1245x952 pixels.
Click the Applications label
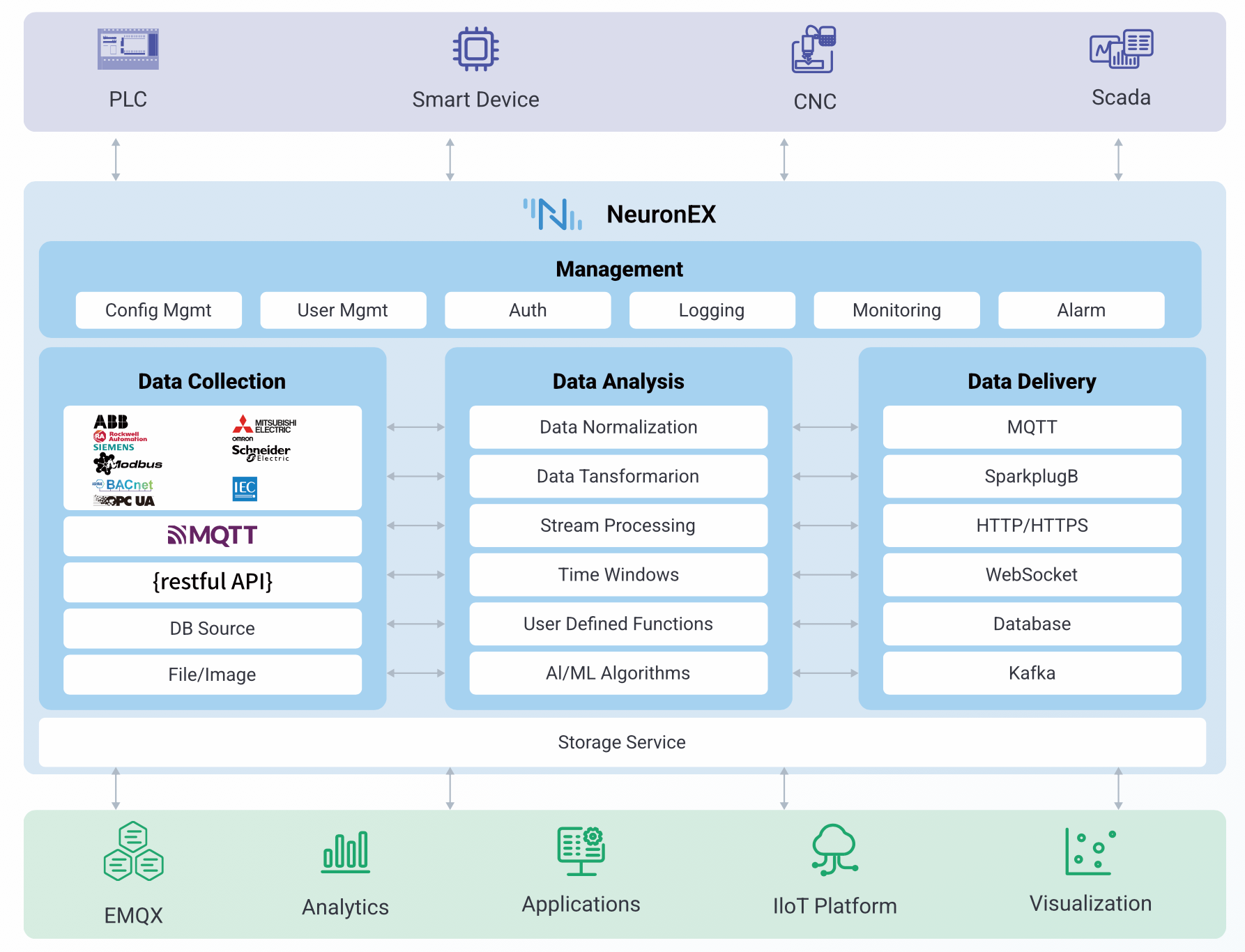tap(581, 905)
